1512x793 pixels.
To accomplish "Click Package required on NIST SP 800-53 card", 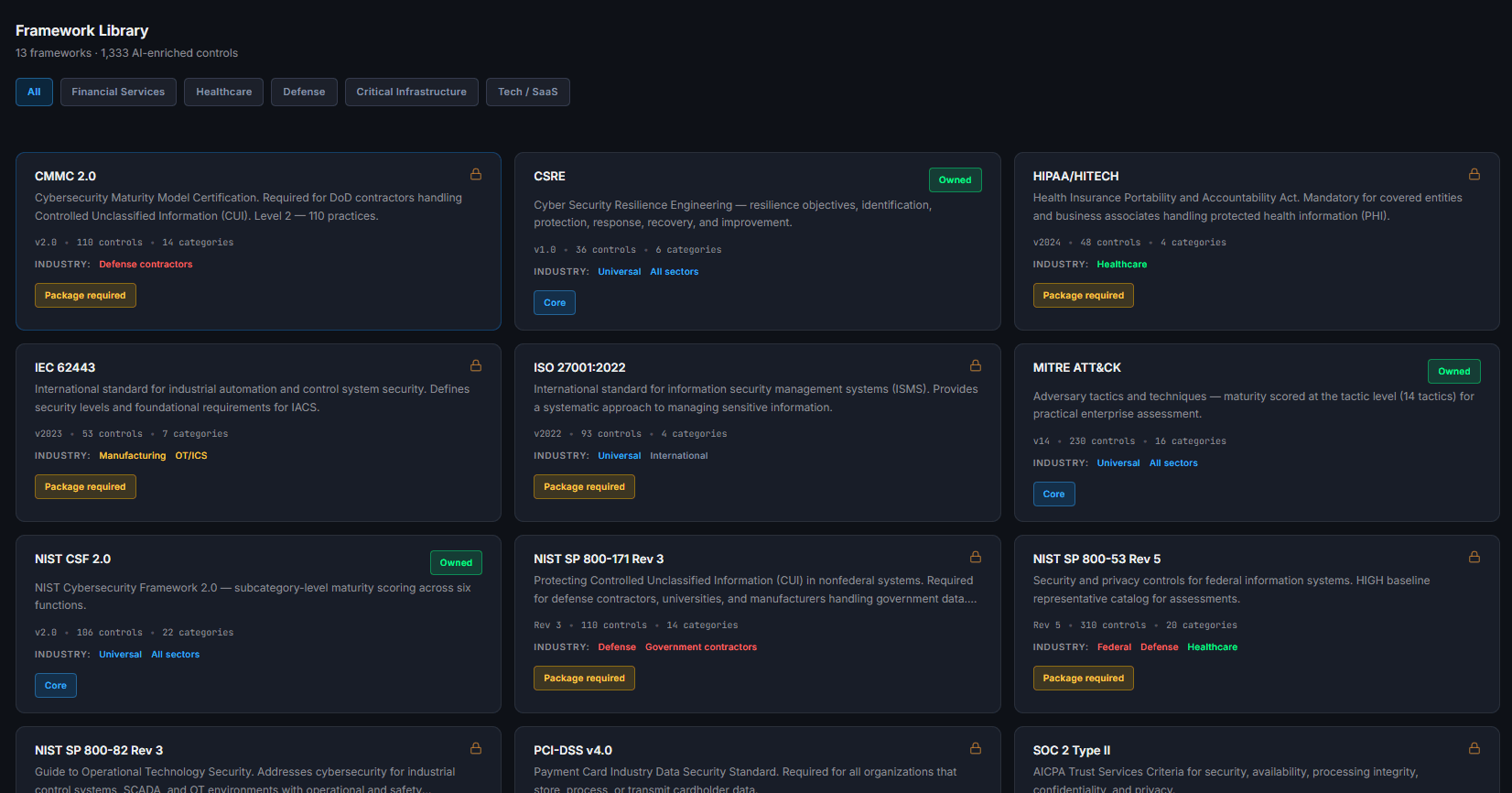I will (x=1083, y=678).
